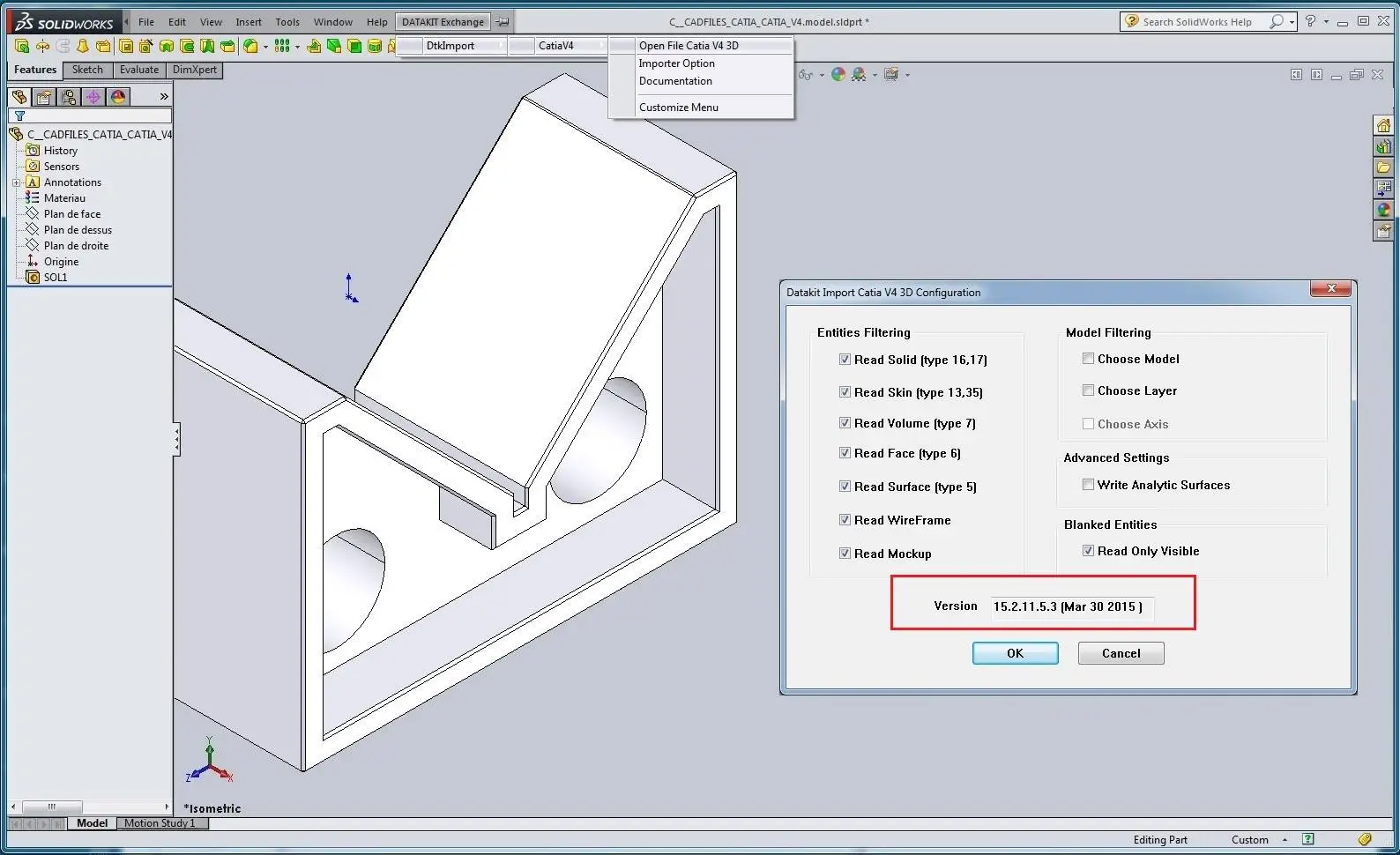
Task: Click the Apply Scene icon
Action: [x=859, y=75]
